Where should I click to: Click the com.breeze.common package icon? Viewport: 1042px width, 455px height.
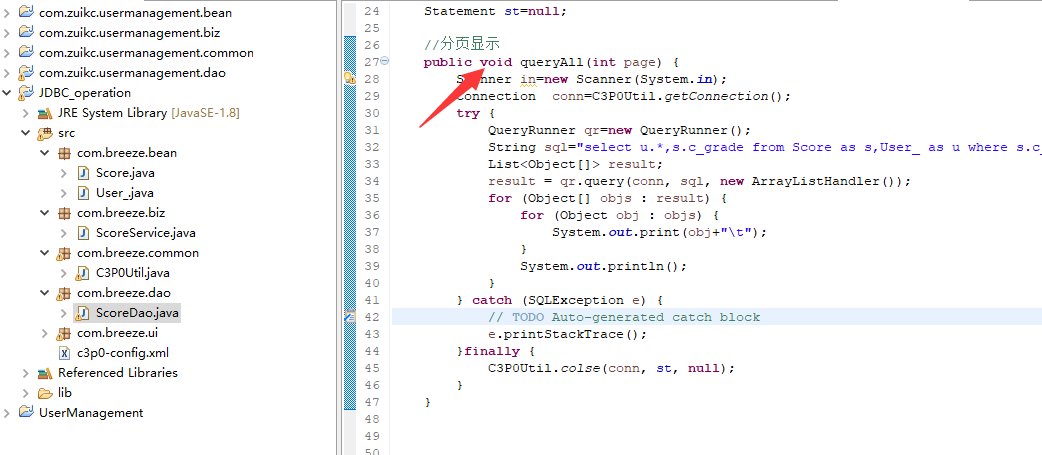pos(64,252)
